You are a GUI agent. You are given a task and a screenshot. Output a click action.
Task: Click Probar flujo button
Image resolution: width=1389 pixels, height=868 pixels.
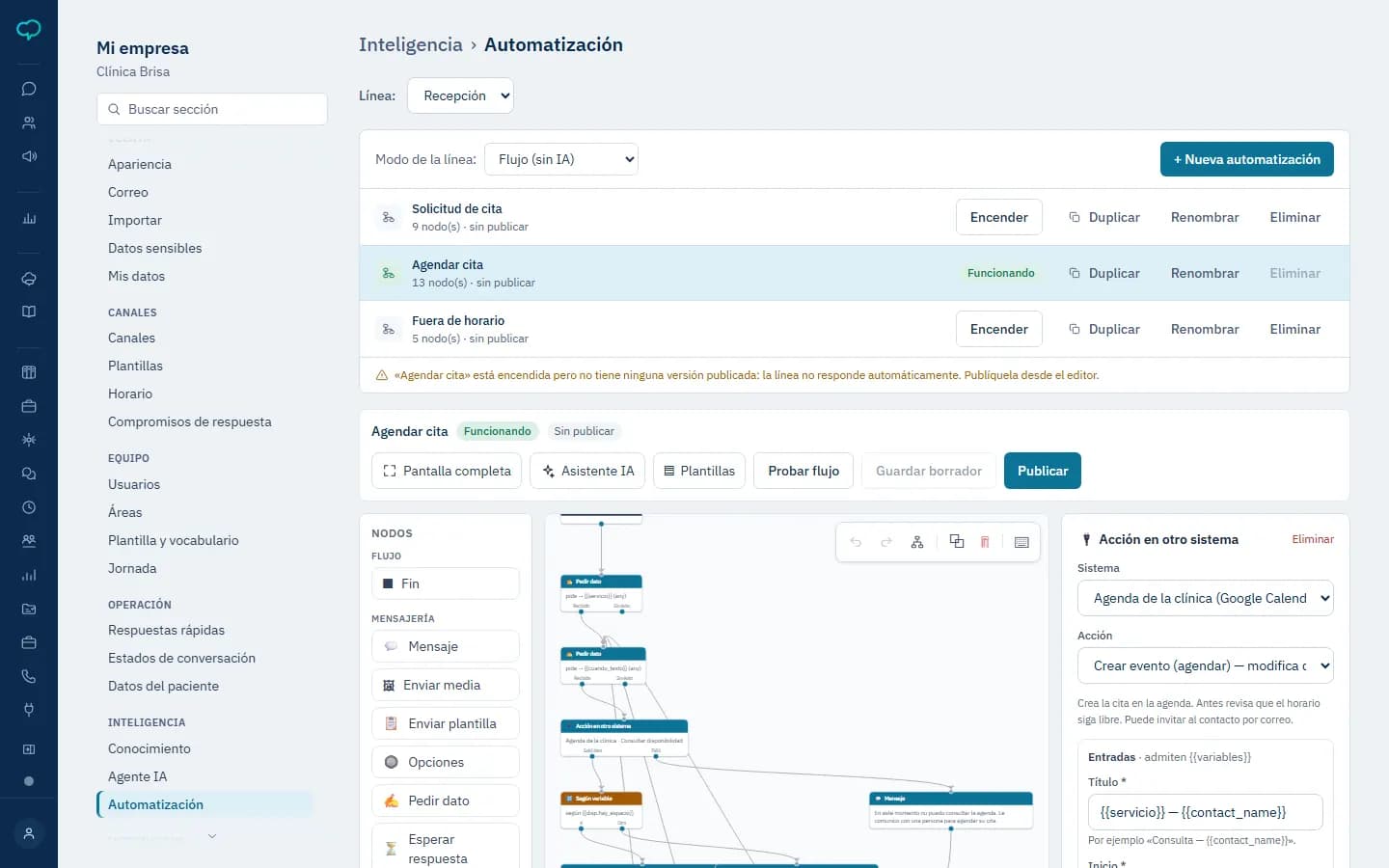click(x=803, y=471)
